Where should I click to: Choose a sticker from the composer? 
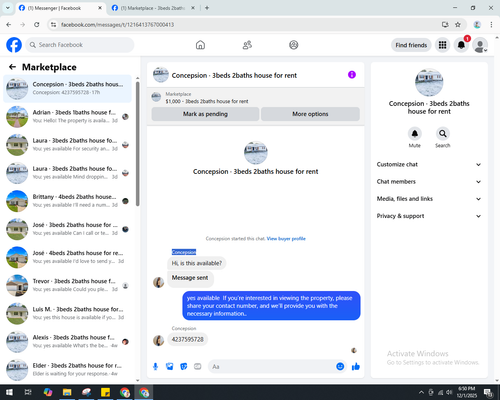pyautogui.click(x=184, y=367)
